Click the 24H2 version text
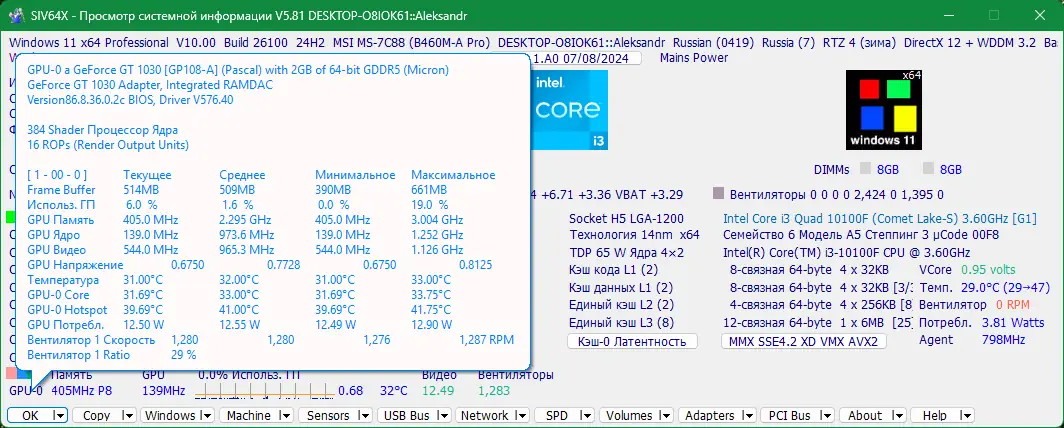The width and height of the screenshot is (1064, 428). click(311, 43)
